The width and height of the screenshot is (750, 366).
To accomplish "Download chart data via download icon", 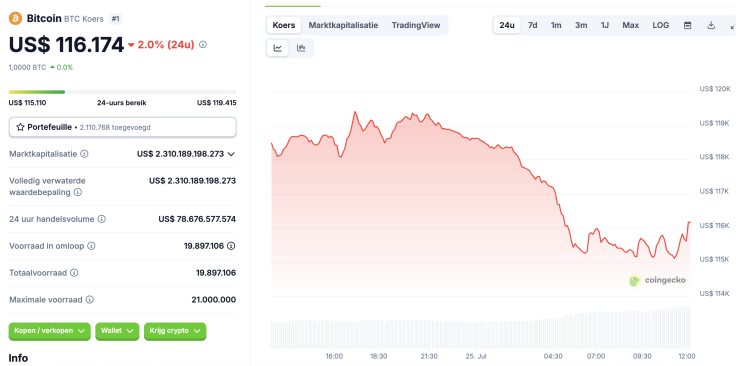I will 711,25.
